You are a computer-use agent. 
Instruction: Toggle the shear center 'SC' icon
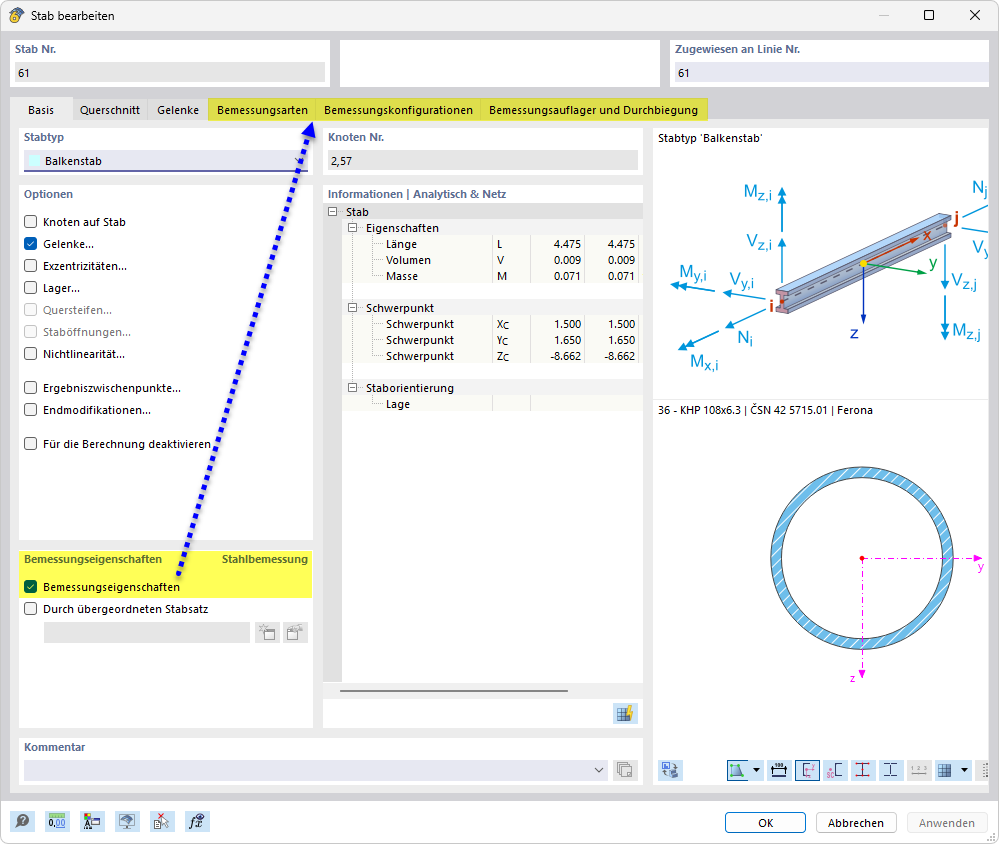[x=835, y=770]
